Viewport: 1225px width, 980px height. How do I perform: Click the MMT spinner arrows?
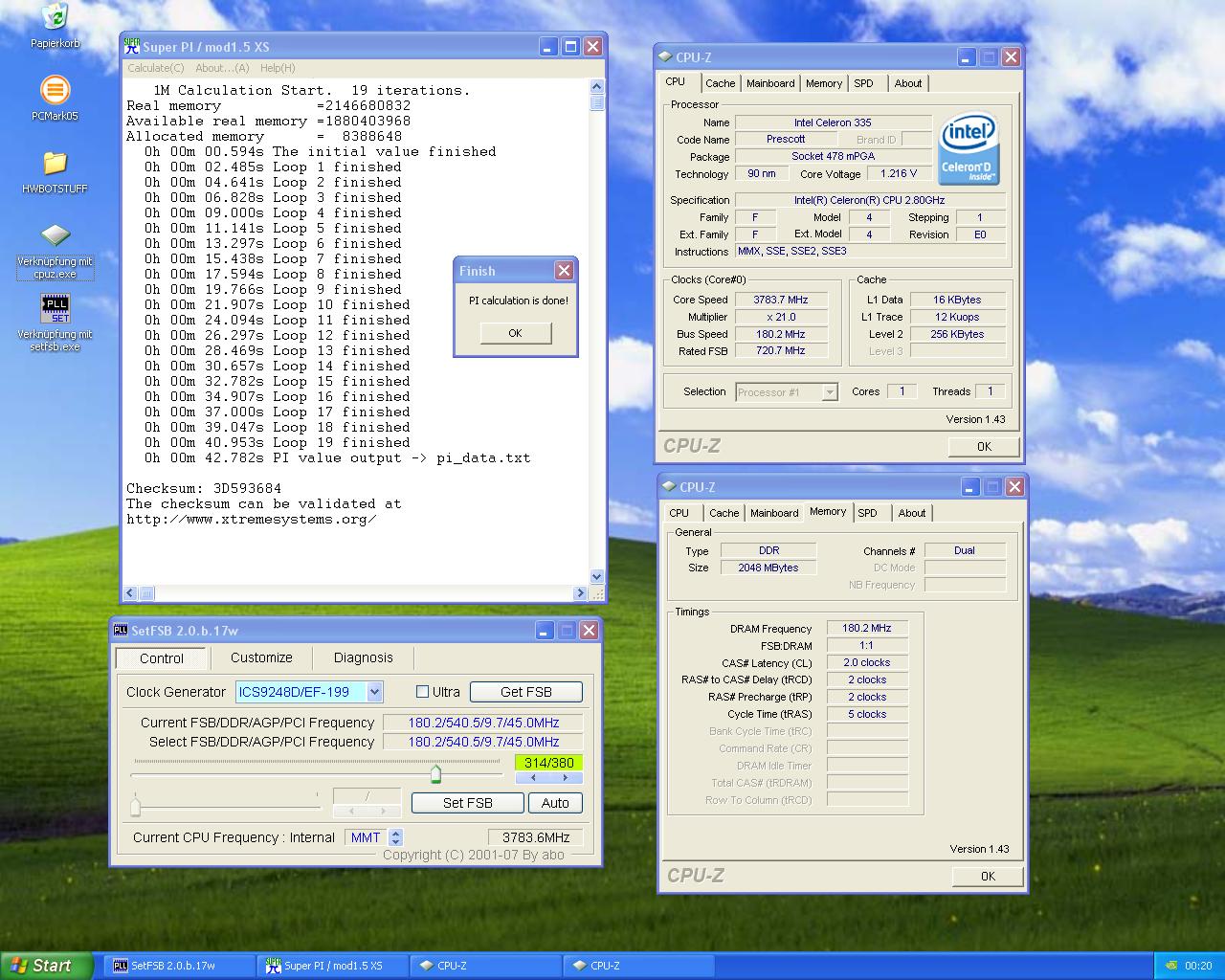pyautogui.click(x=396, y=837)
